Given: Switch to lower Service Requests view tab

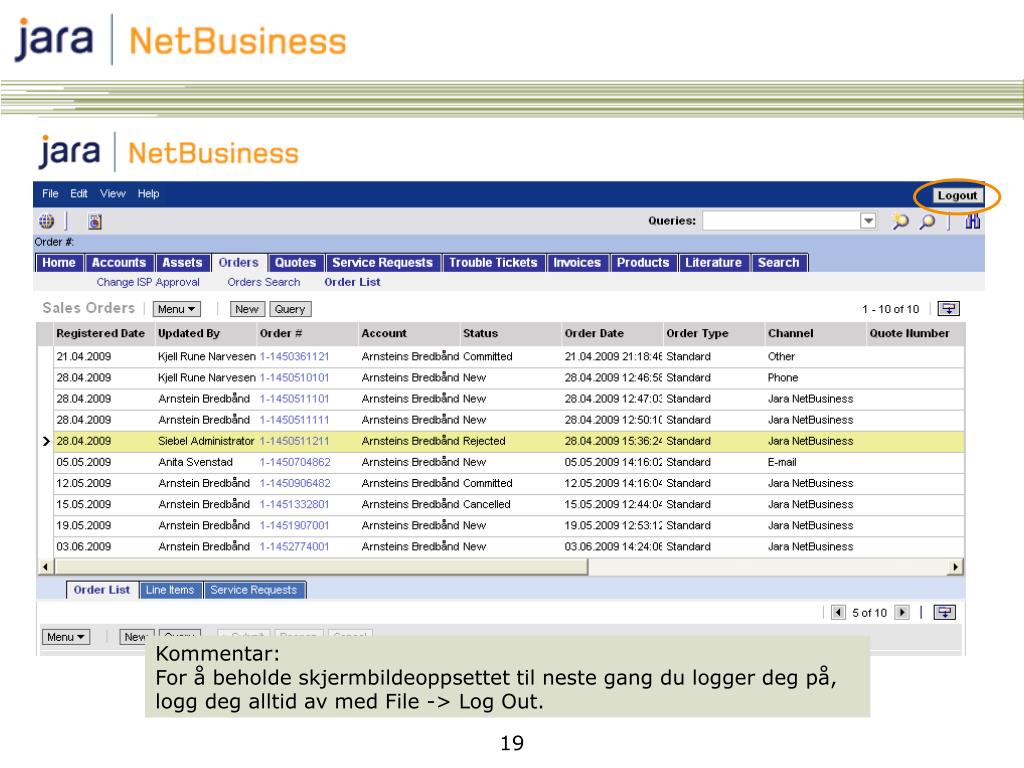Looking at the screenshot, I should pyautogui.click(x=253, y=590).
